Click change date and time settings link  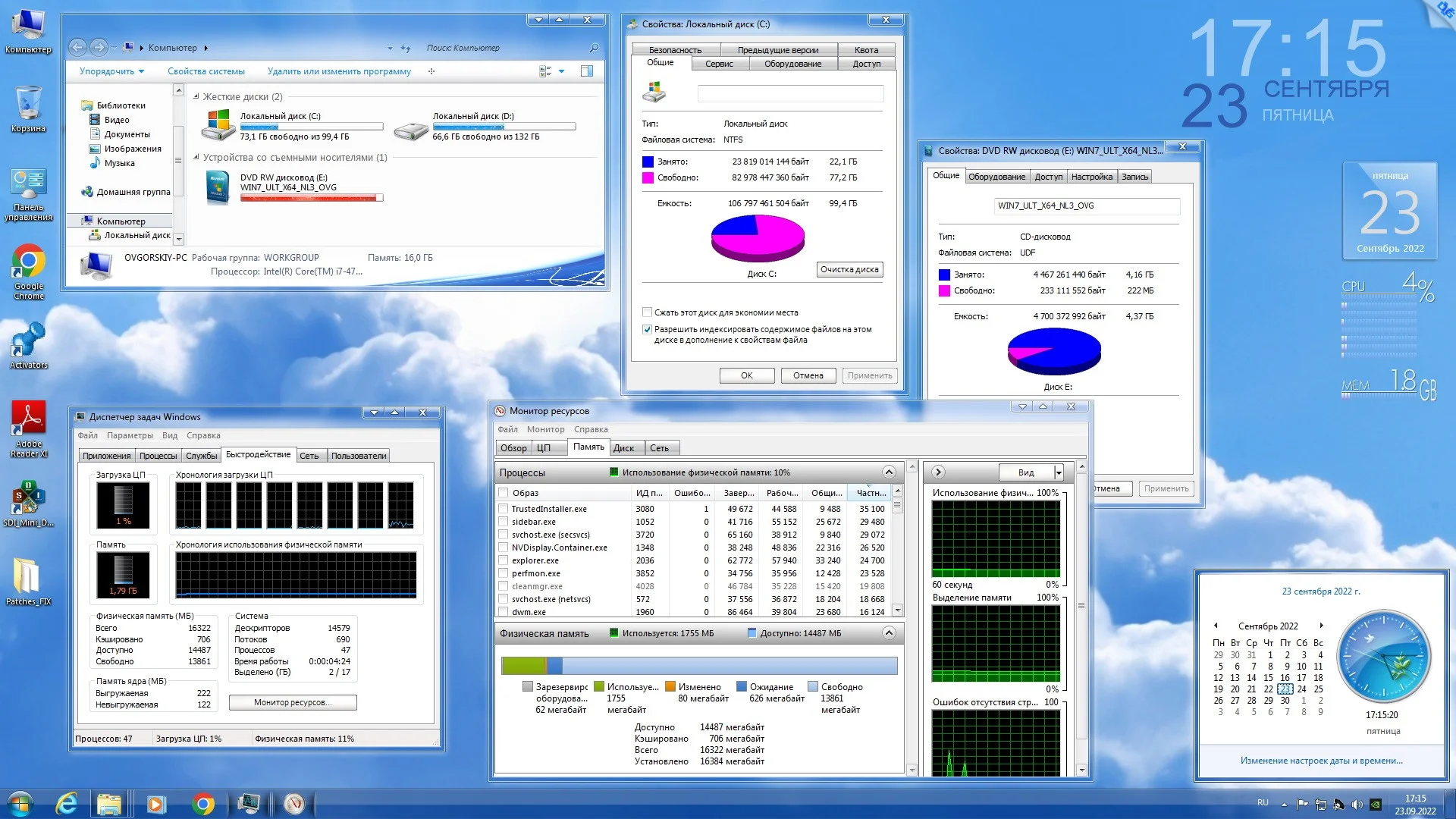pos(1321,761)
